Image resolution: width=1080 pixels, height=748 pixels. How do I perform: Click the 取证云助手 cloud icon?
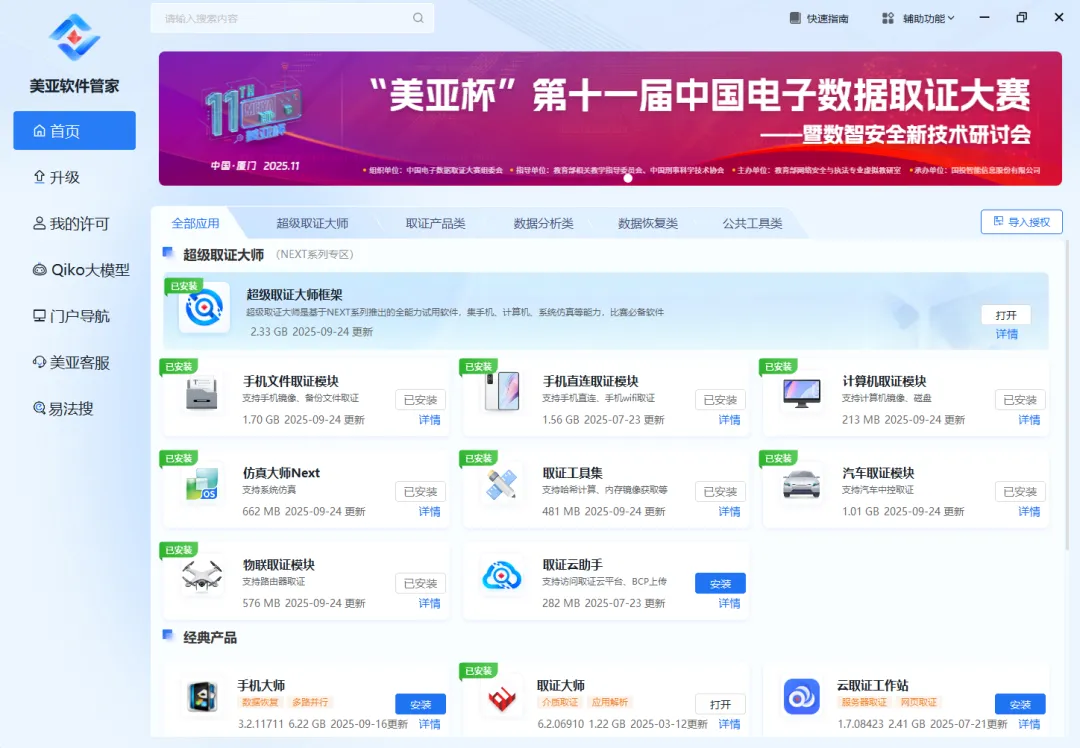click(502, 577)
